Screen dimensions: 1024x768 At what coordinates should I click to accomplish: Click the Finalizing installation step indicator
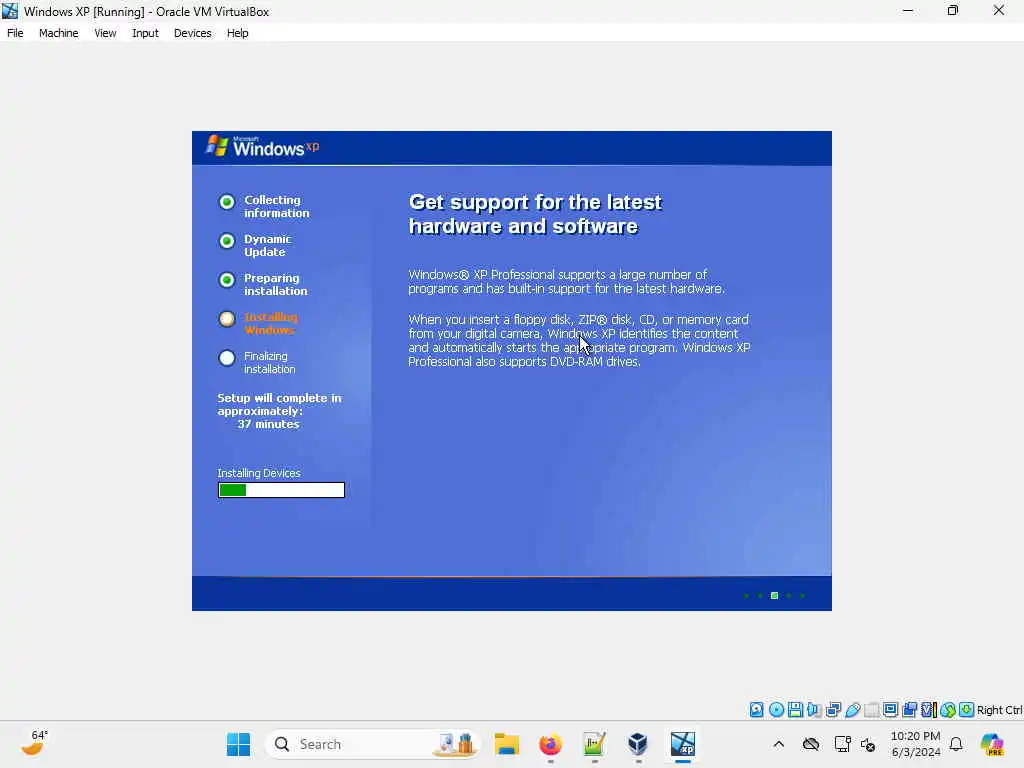tap(227, 358)
